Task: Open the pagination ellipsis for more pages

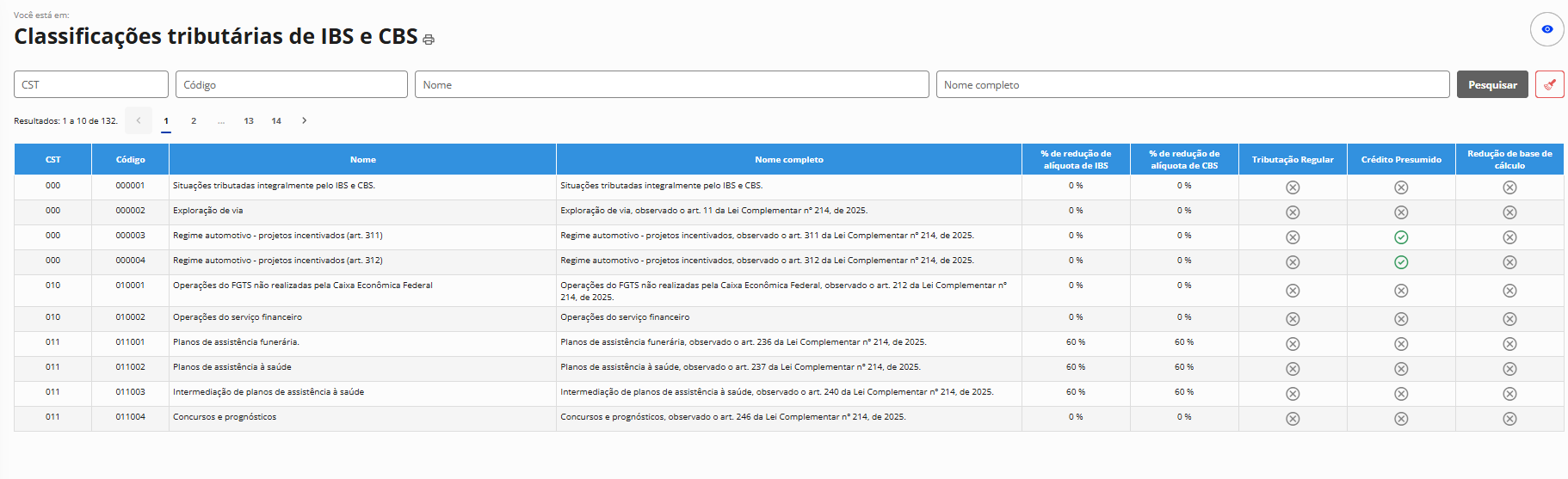Action: pyautogui.click(x=221, y=121)
